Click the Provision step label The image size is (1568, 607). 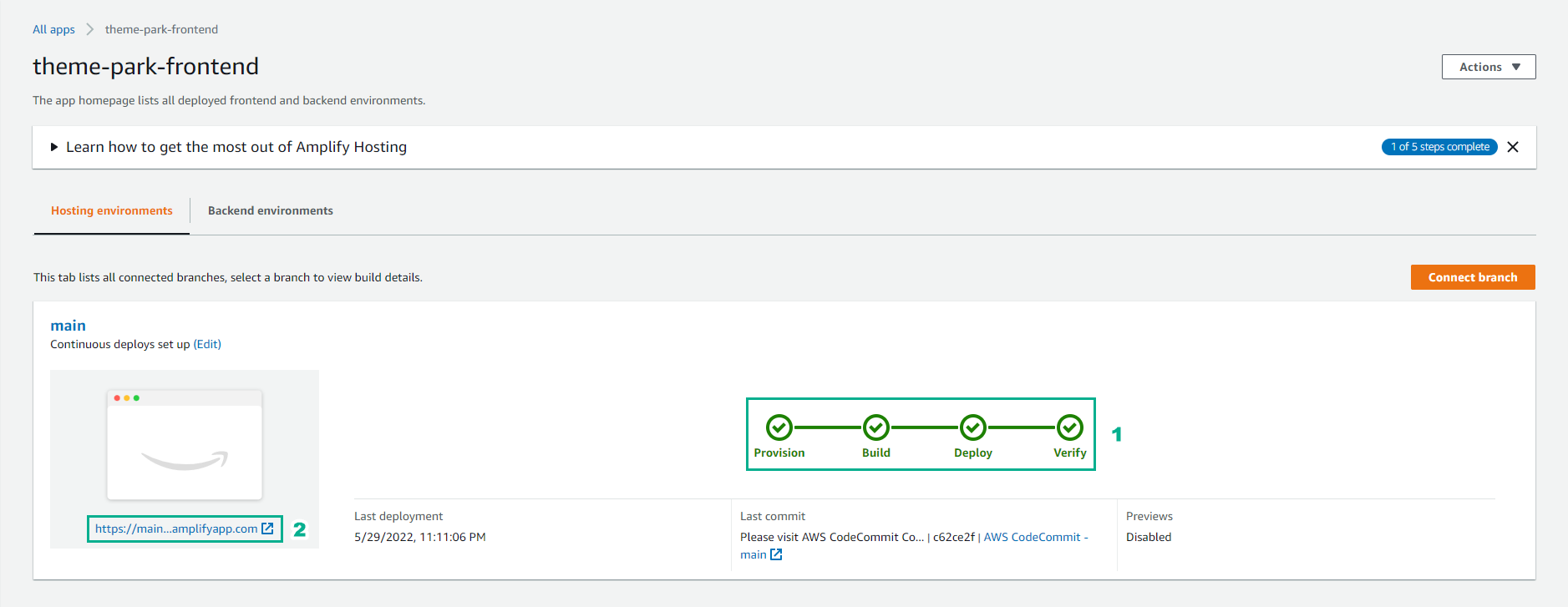click(x=779, y=453)
